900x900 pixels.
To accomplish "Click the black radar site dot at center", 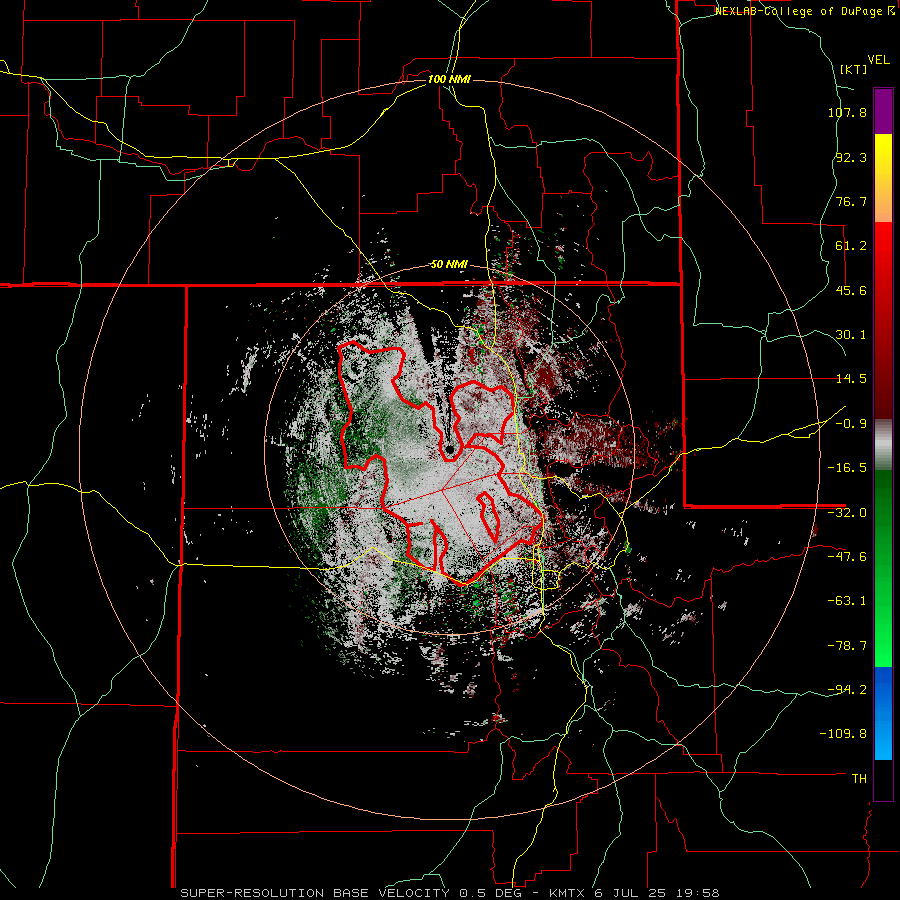I will [x=449, y=449].
